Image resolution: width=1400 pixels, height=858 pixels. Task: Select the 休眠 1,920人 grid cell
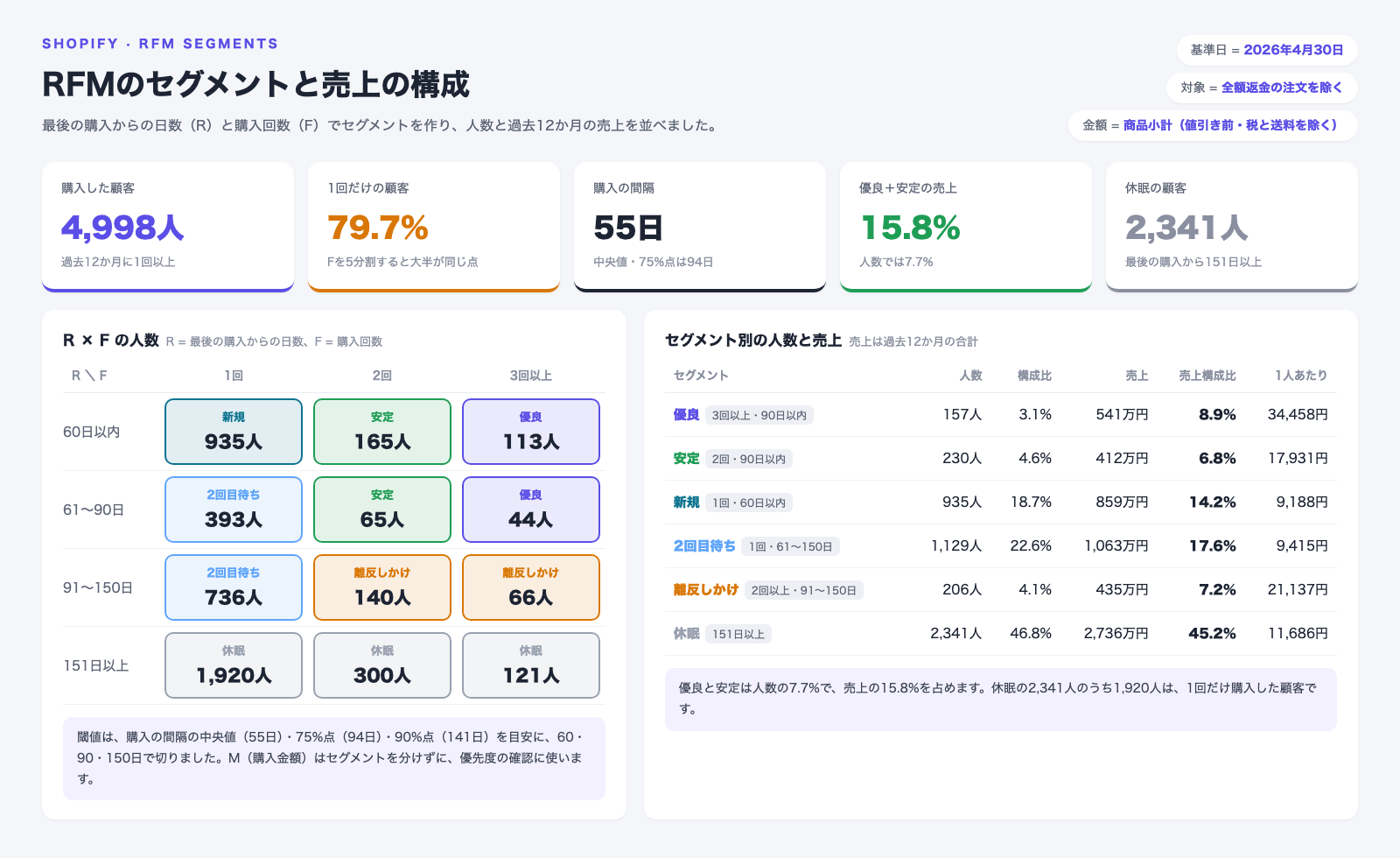pyautogui.click(x=234, y=665)
